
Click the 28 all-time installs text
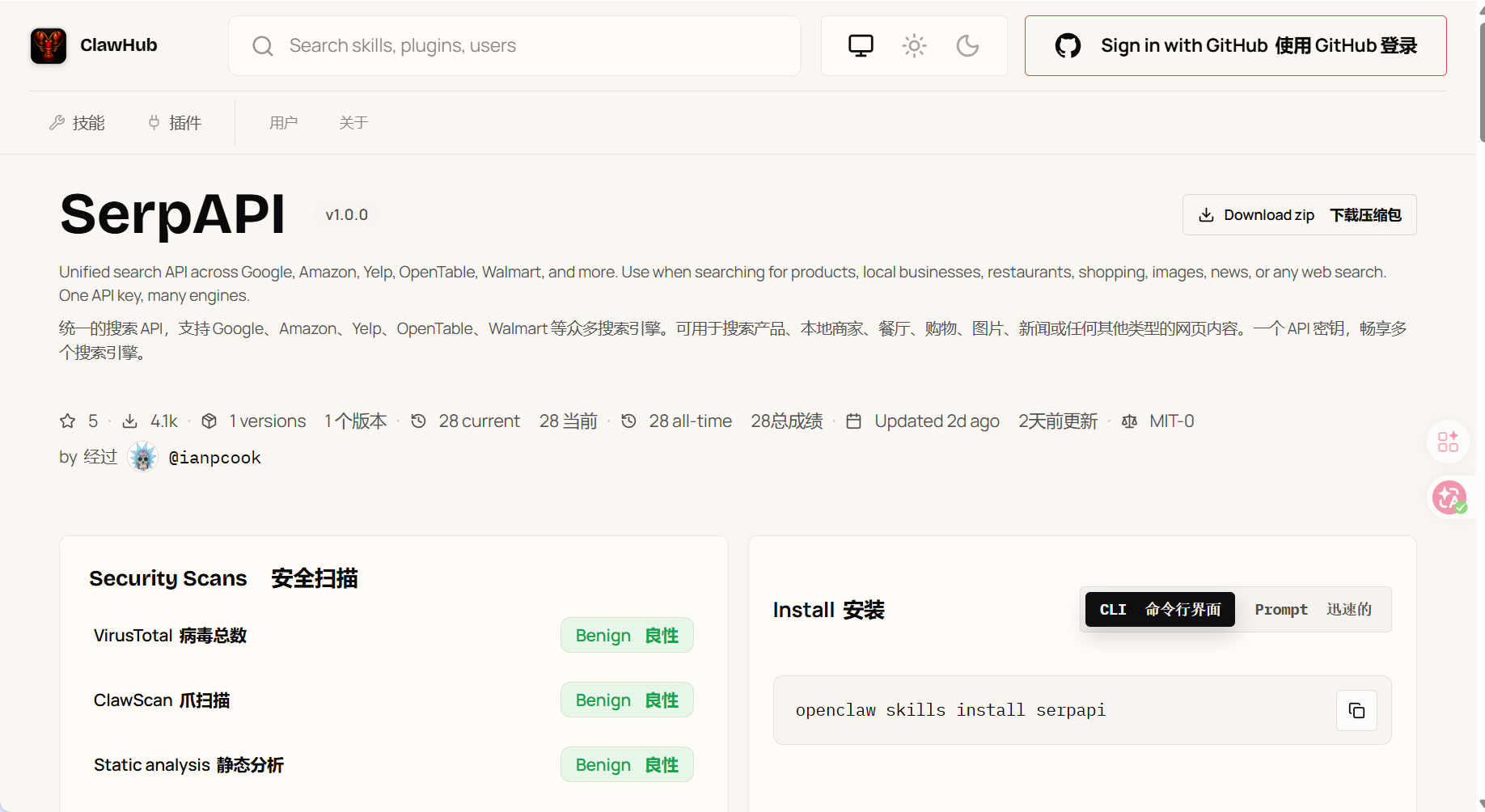click(691, 421)
